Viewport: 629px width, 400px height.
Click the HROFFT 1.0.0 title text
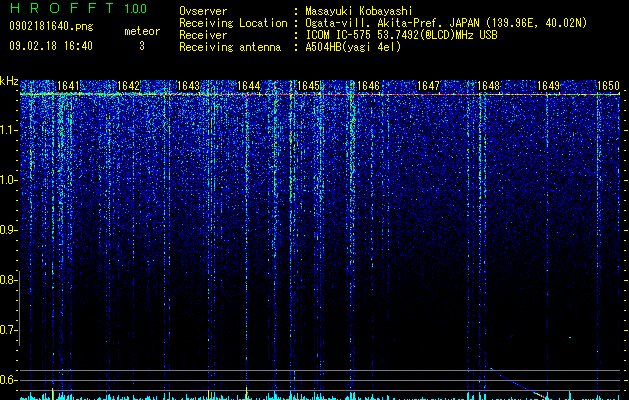(78, 8)
